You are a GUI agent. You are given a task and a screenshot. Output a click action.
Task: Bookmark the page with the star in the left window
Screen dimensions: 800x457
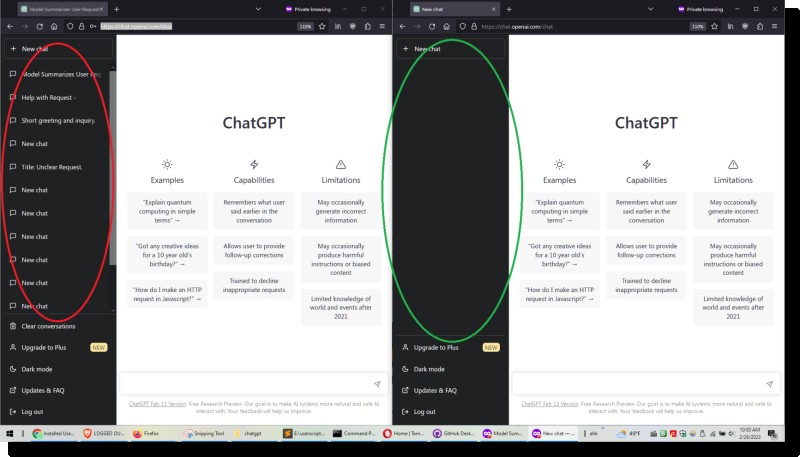click(x=322, y=27)
